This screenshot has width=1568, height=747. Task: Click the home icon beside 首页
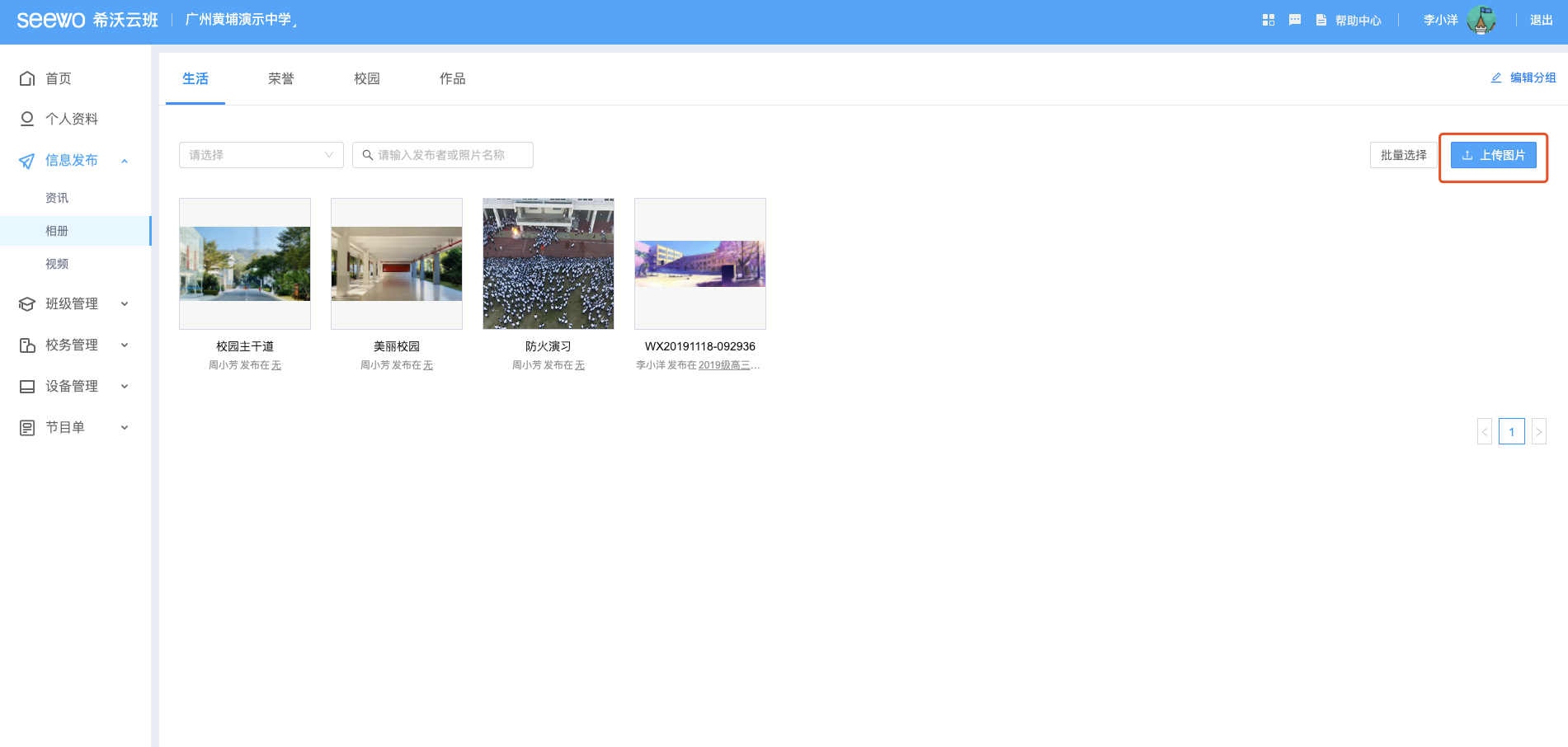click(x=27, y=78)
